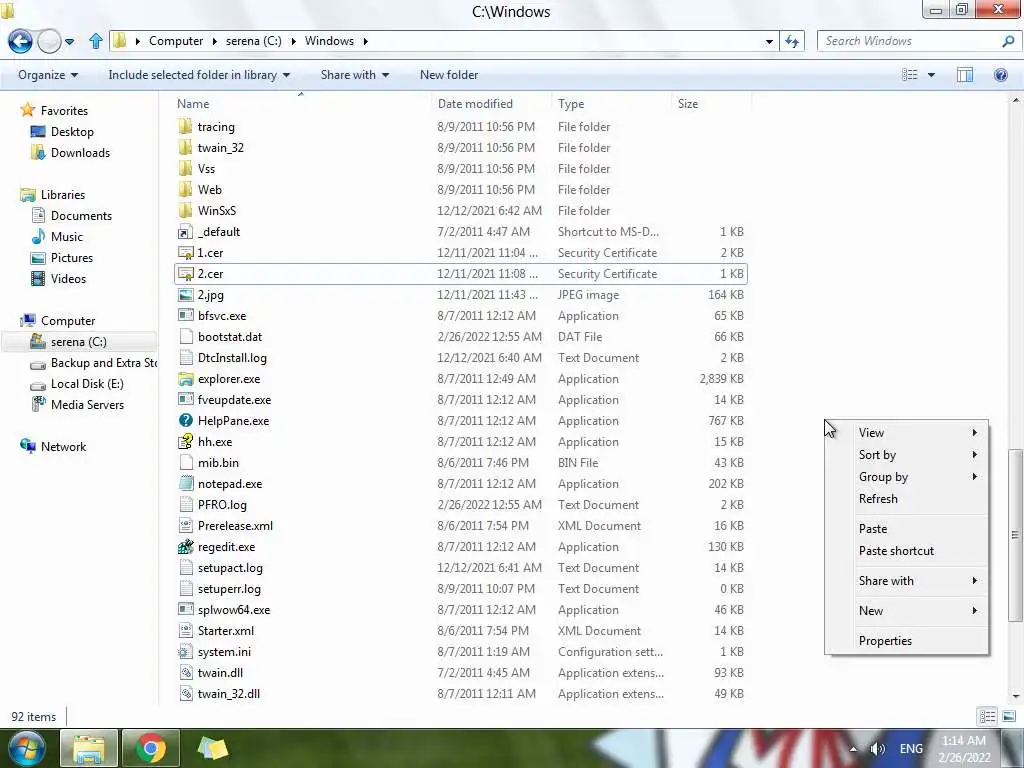The image size is (1024, 768).
Task: Select the WinSxS folder icon
Action: click(185, 211)
